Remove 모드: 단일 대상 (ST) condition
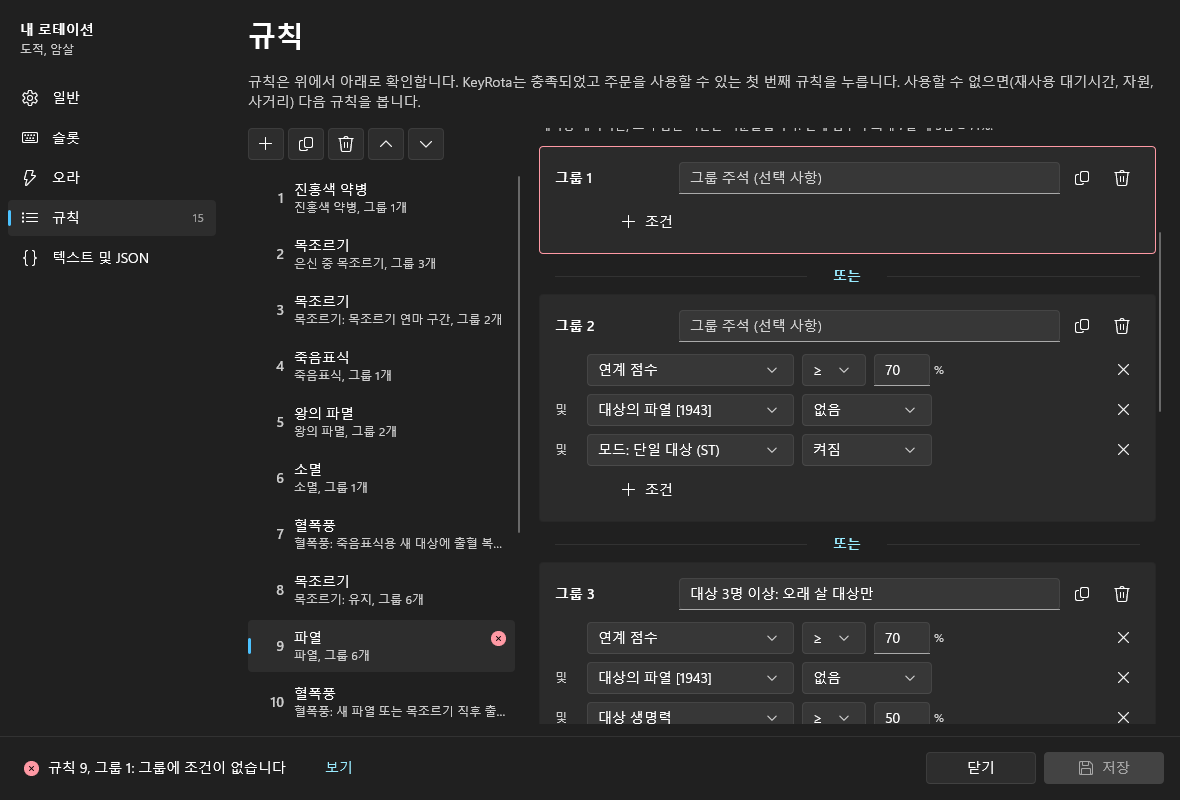1180x800 pixels. click(x=1123, y=449)
